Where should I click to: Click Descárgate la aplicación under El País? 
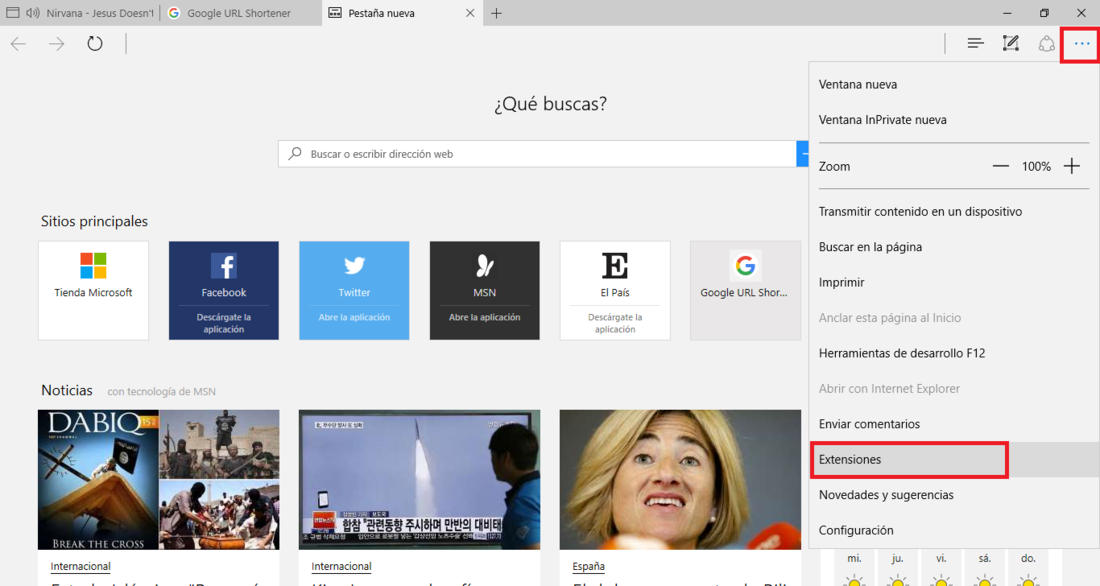615,323
